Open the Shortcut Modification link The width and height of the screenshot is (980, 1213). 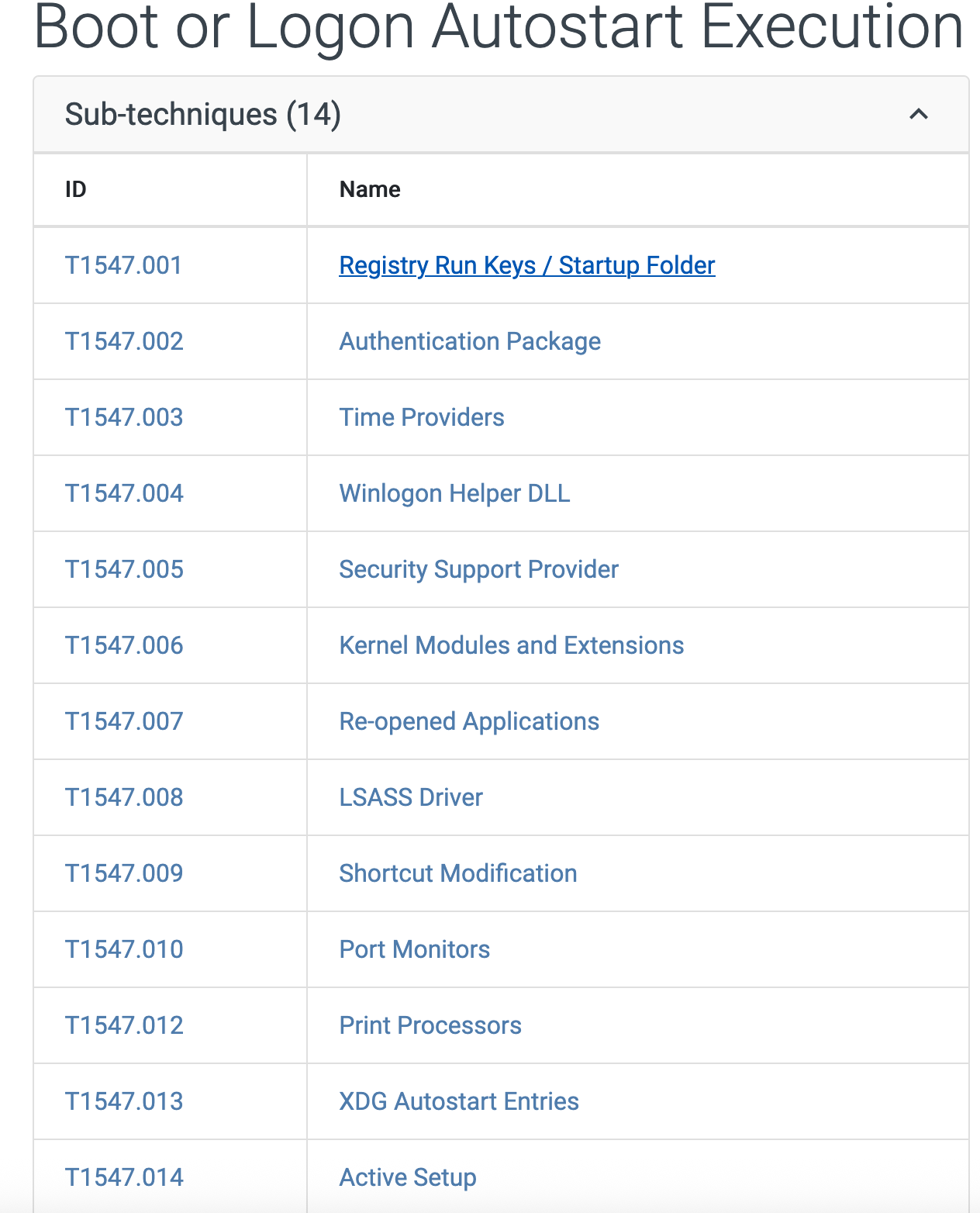pyautogui.click(x=457, y=873)
